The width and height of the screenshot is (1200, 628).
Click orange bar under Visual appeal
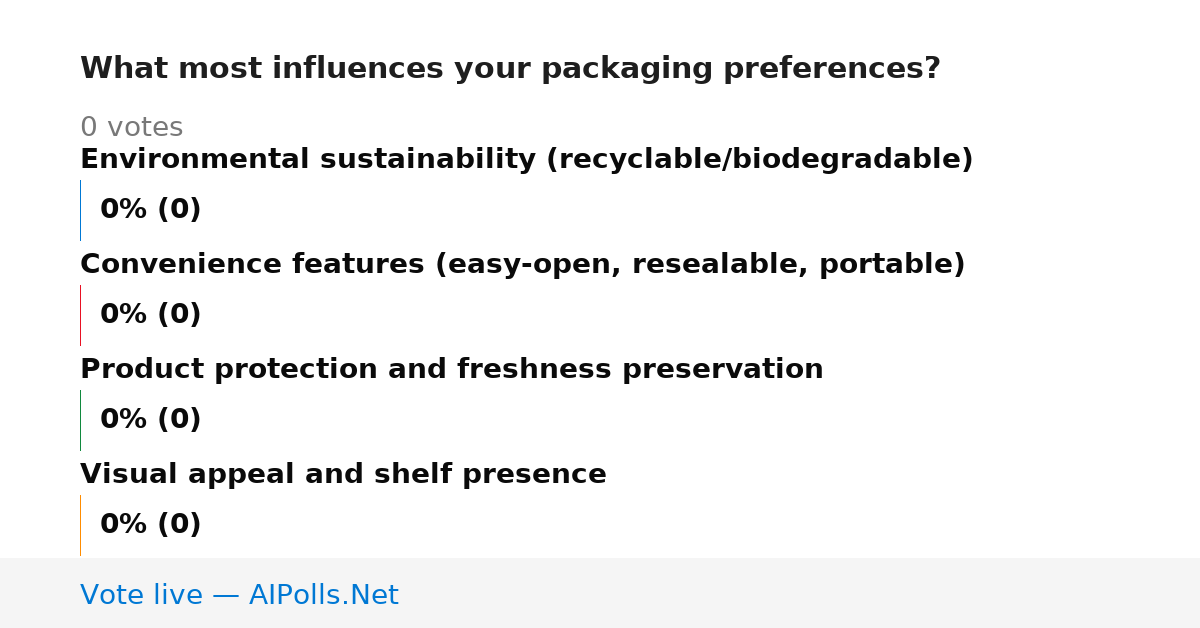click(x=80, y=525)
